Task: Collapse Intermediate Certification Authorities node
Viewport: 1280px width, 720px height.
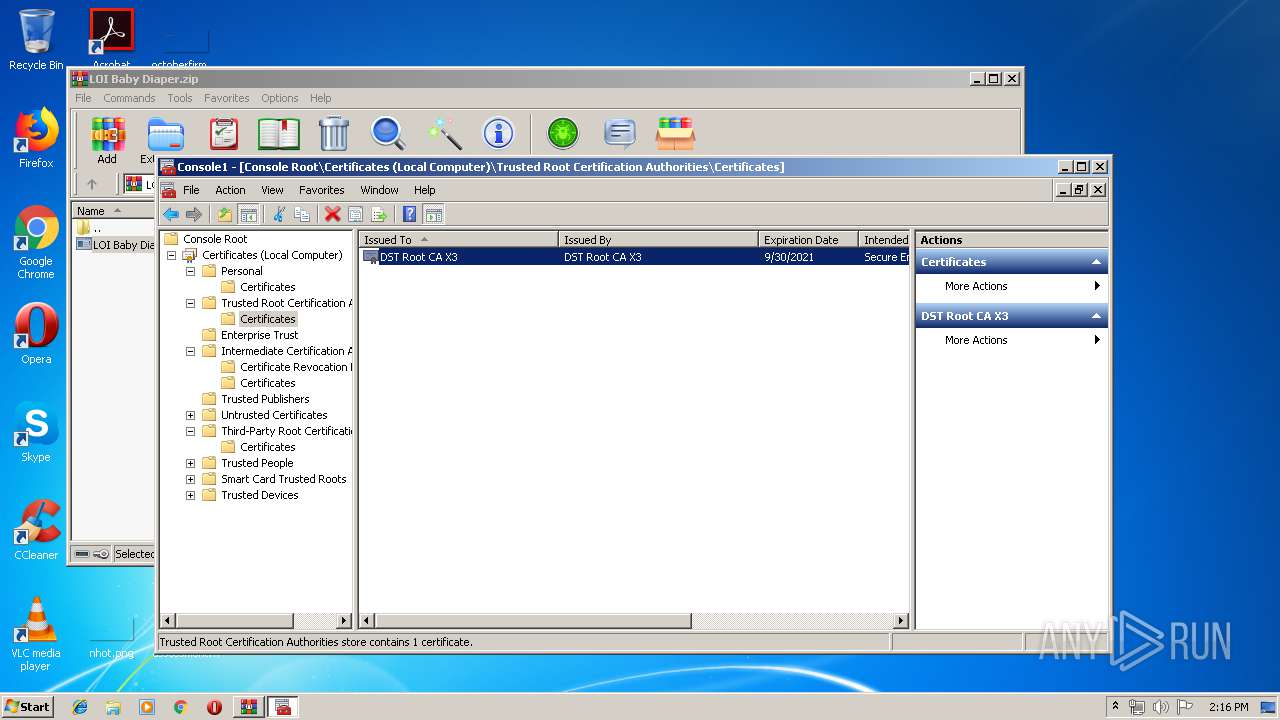Action: click(x=190, y=351)
